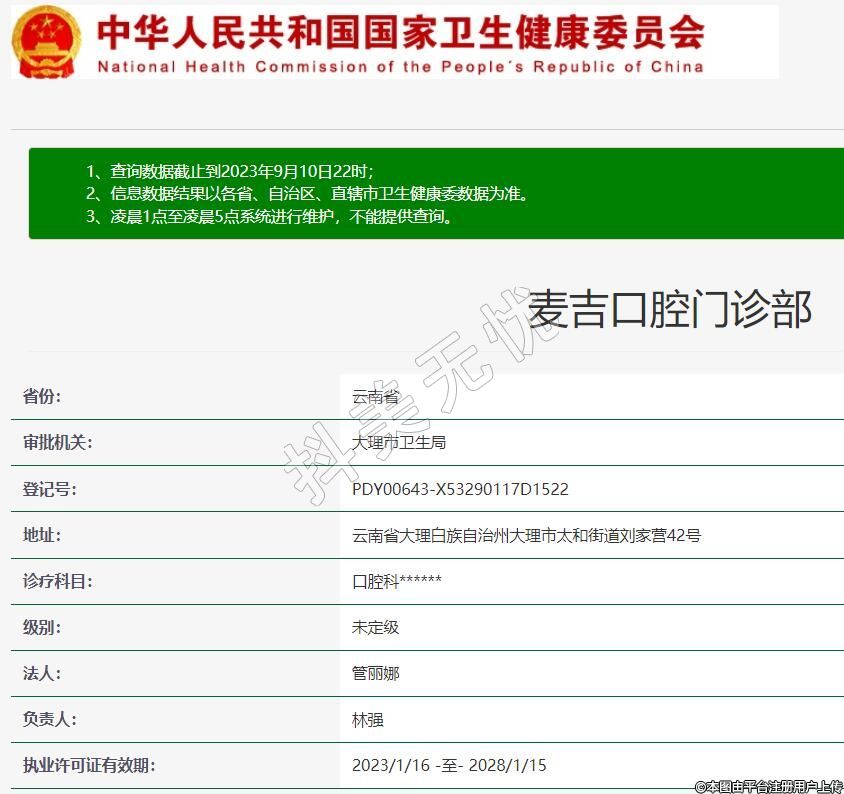The height and width of the screenshot is (794, 844).
Task: Click the license validity date range
Action: (x=449, y=765)
